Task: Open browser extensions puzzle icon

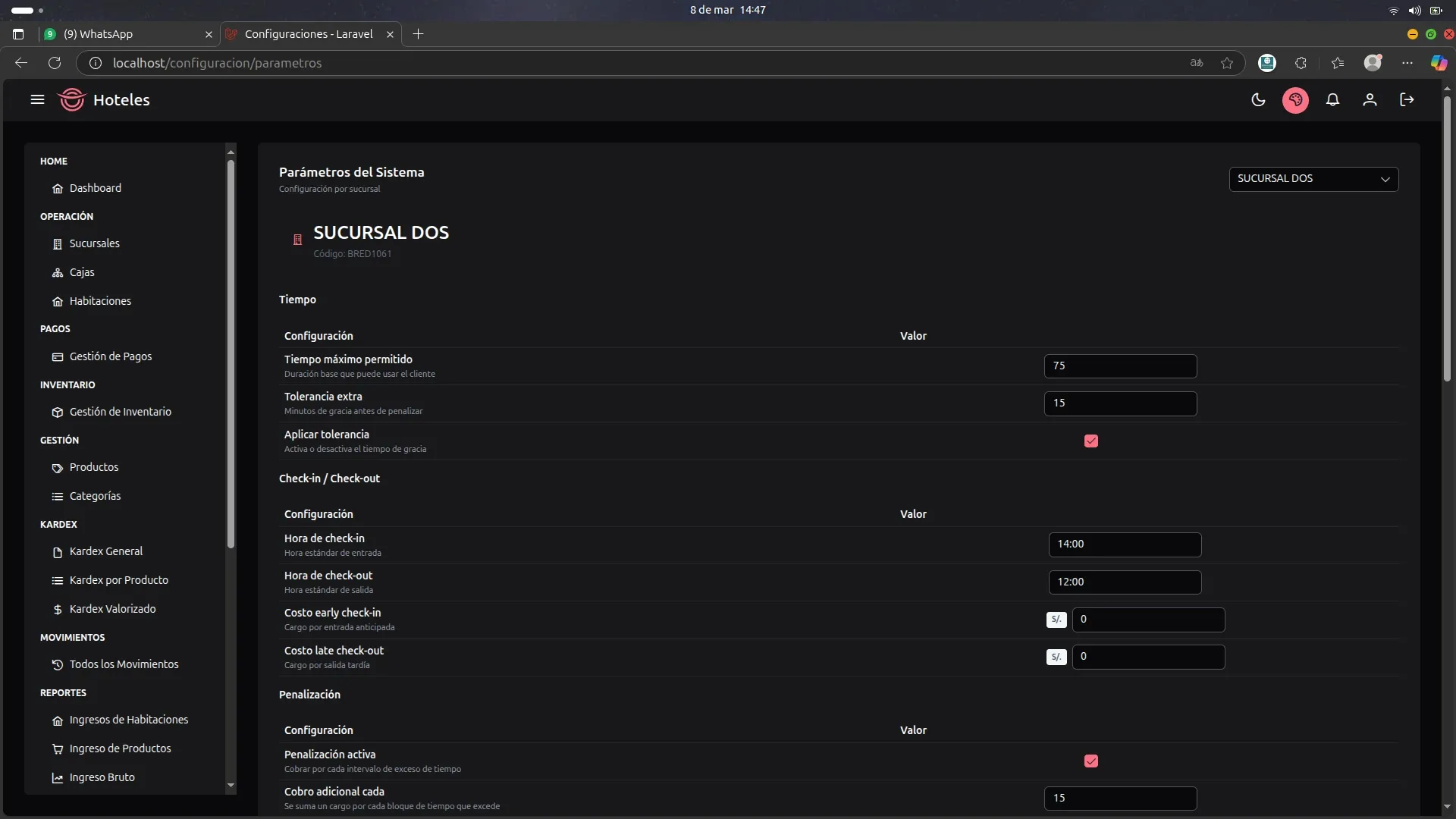Action: click(1301, 63)
